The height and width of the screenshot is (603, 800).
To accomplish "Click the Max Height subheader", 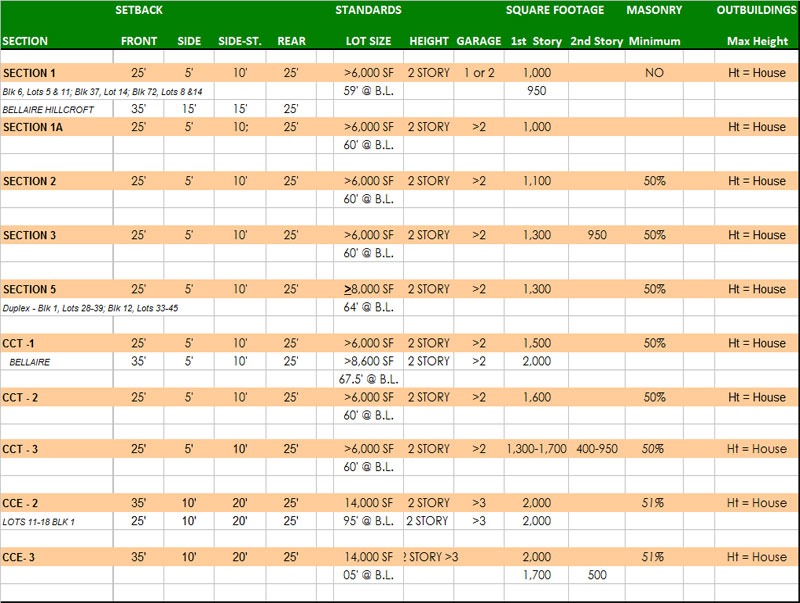I will coord(757,41).
